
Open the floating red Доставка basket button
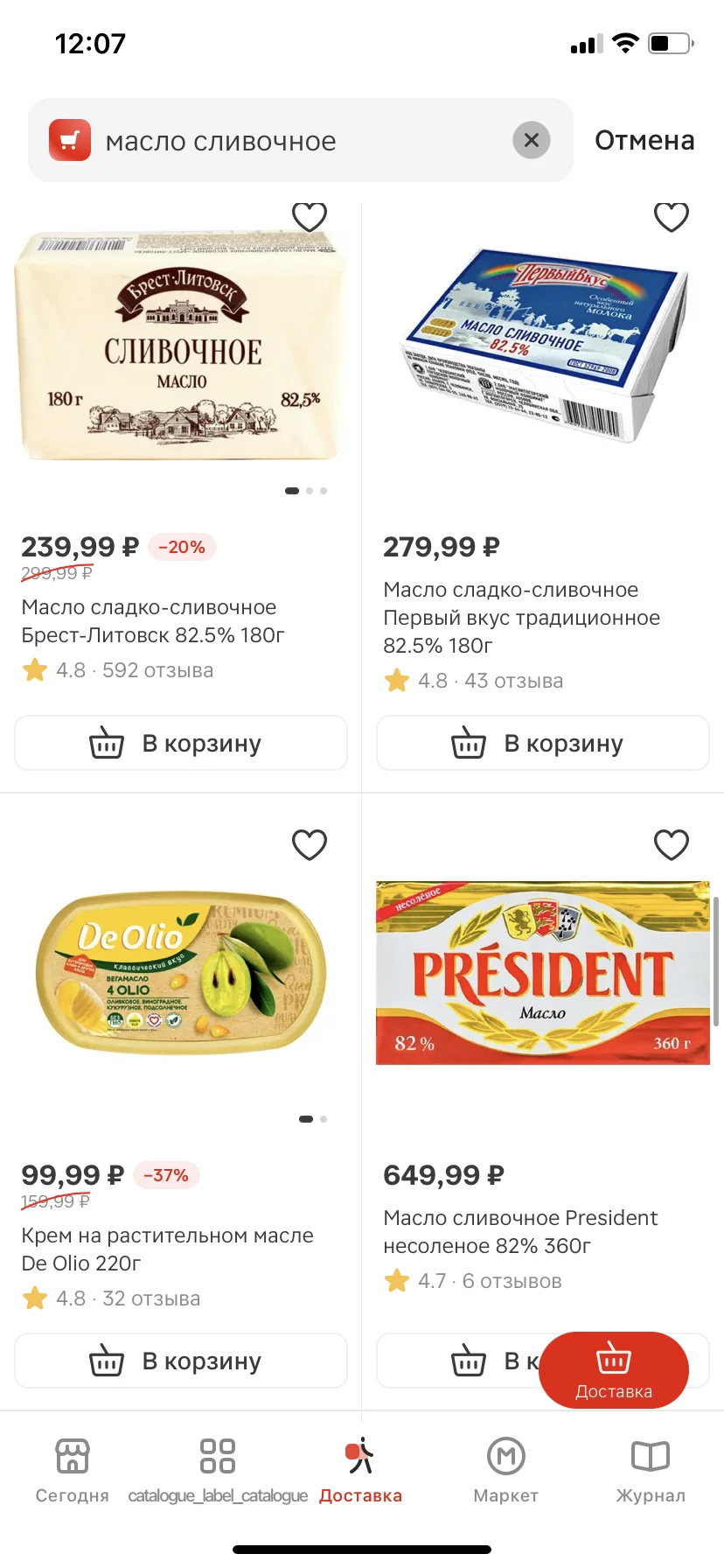(613, 1369)
